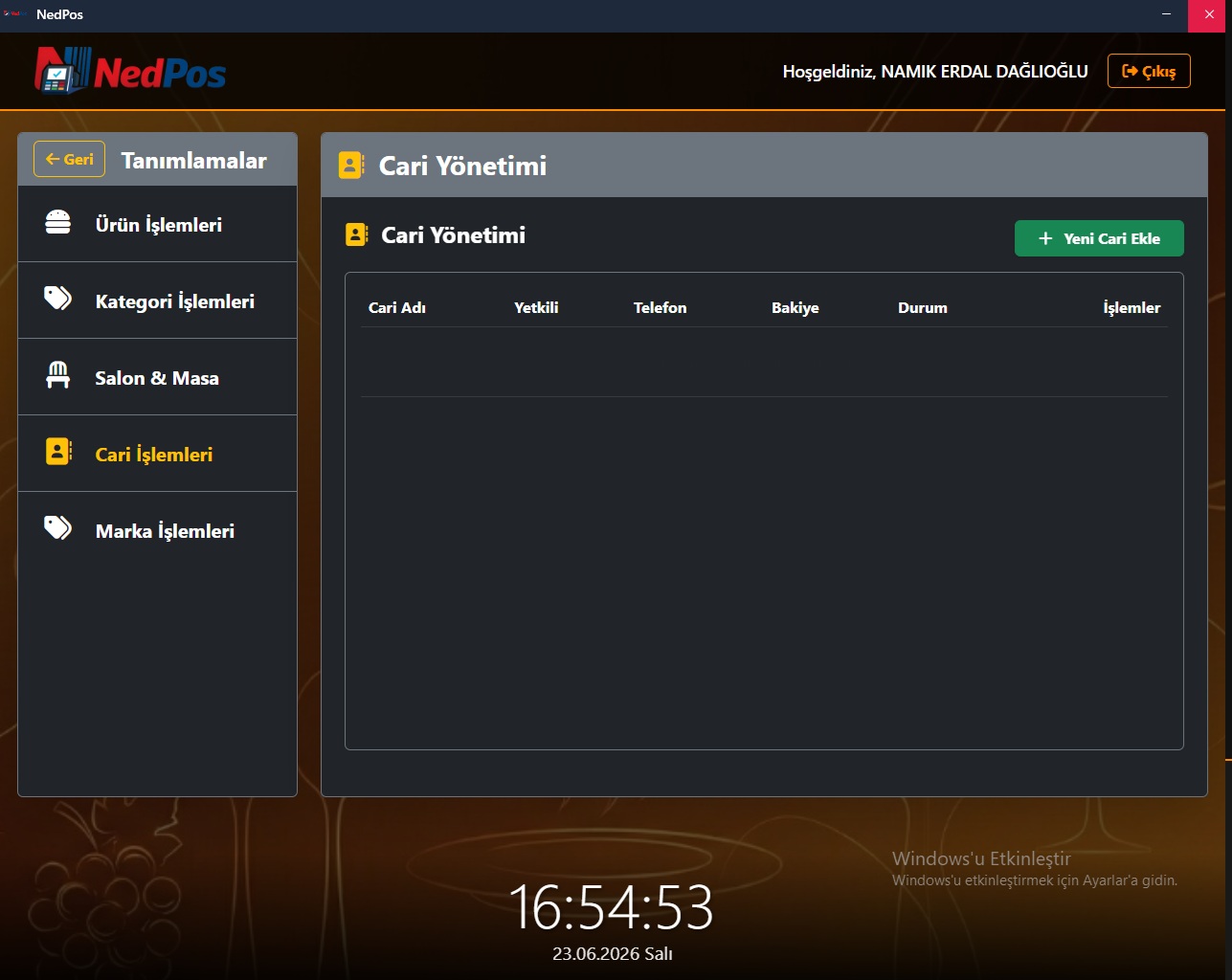Log out using the Çıkış button
Image resolution: width=1232 pixels, height=980 pixels.
tap(1149, 71)
